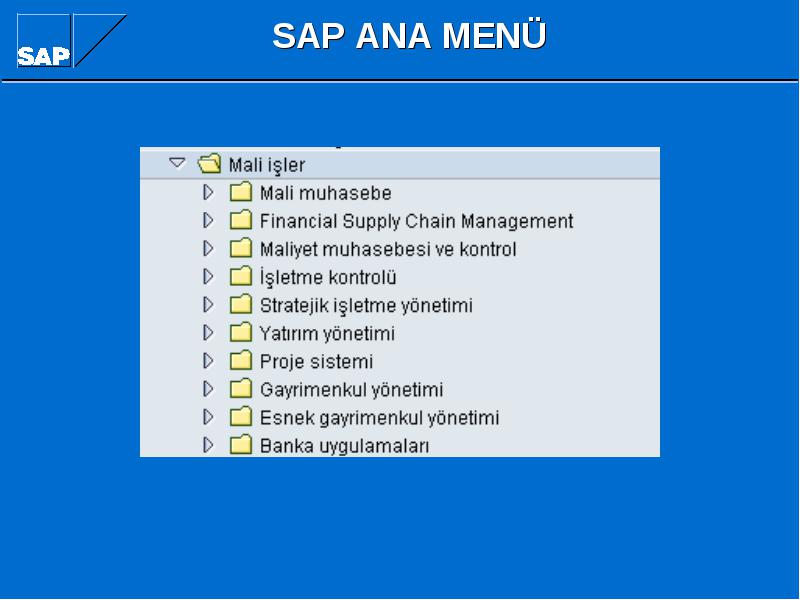Select the Banka uygulamaları label
Screen dimensions: 800x600
click(x=344, y=446)
